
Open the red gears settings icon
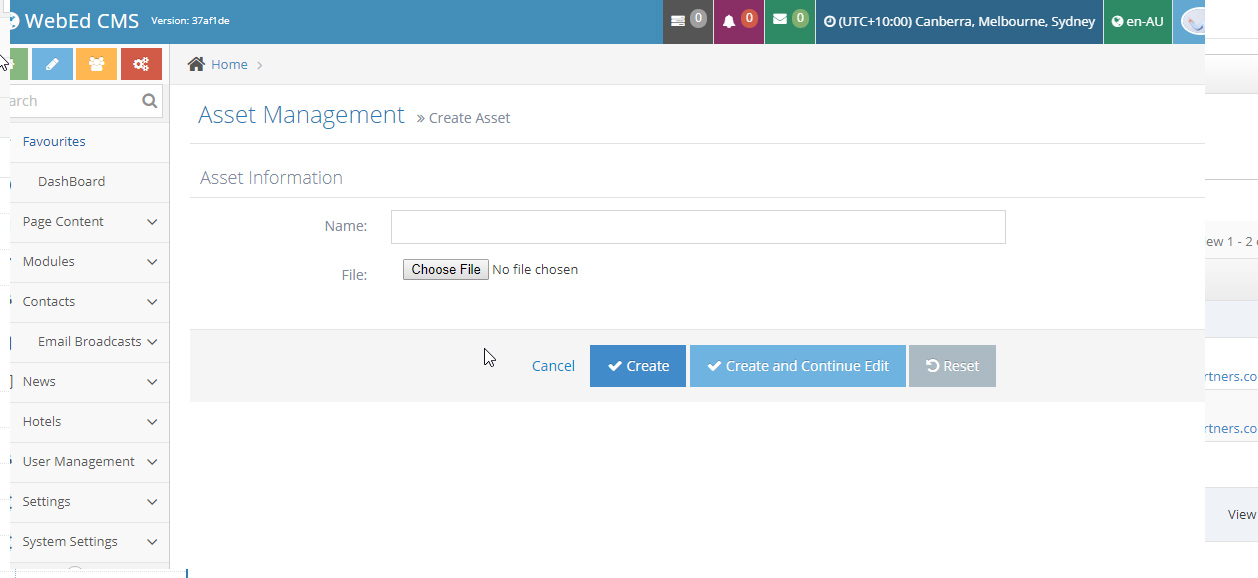141,63
